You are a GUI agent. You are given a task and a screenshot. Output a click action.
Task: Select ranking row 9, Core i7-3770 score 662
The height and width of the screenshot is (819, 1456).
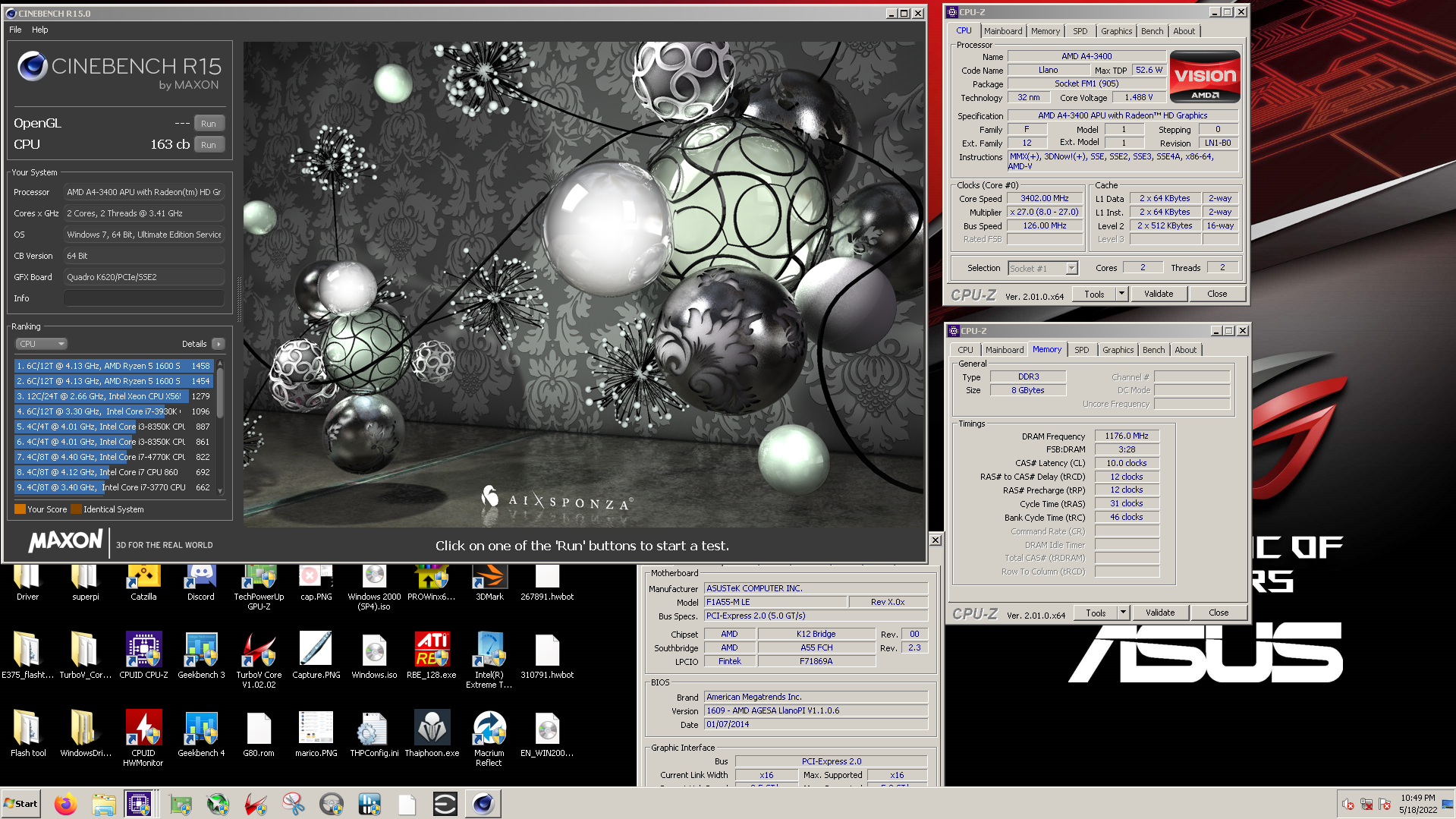click(x=113, y=487)
